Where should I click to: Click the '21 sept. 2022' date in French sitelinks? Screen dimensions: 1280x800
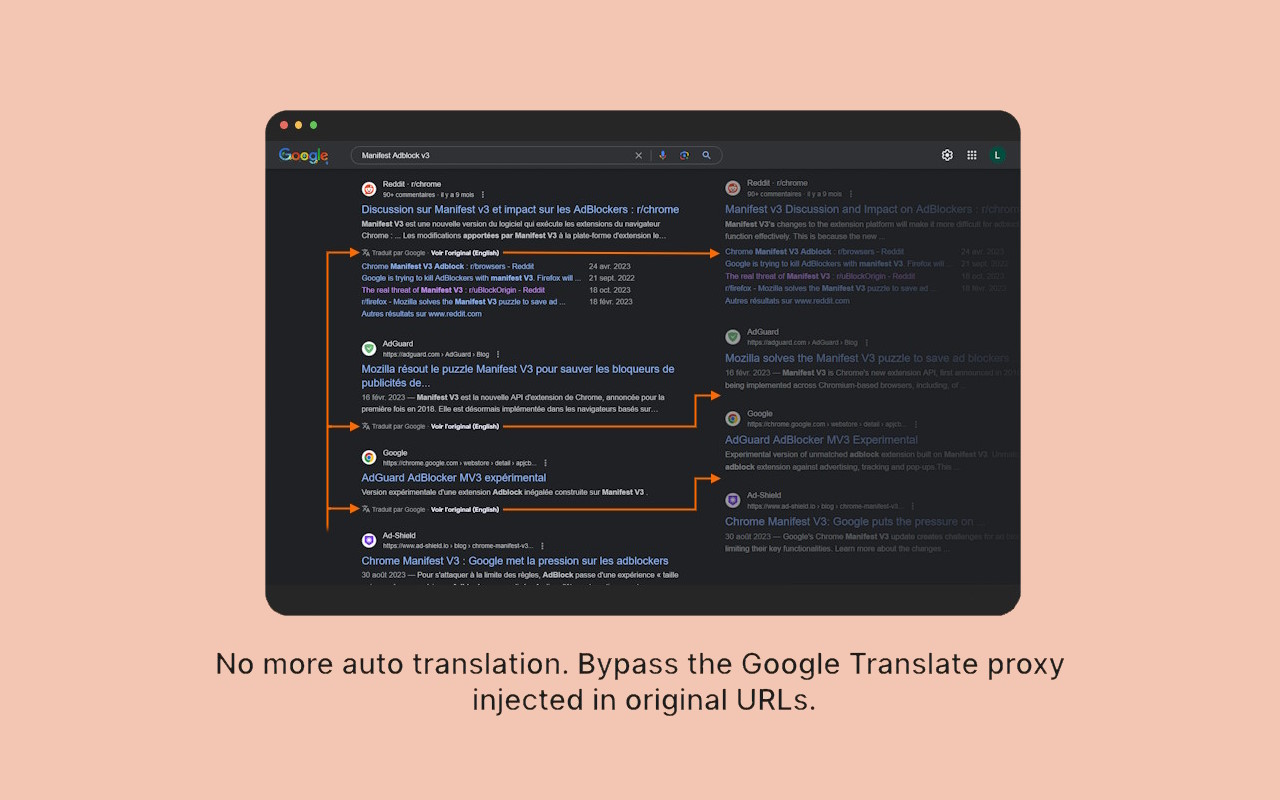[x=611, y=278]
